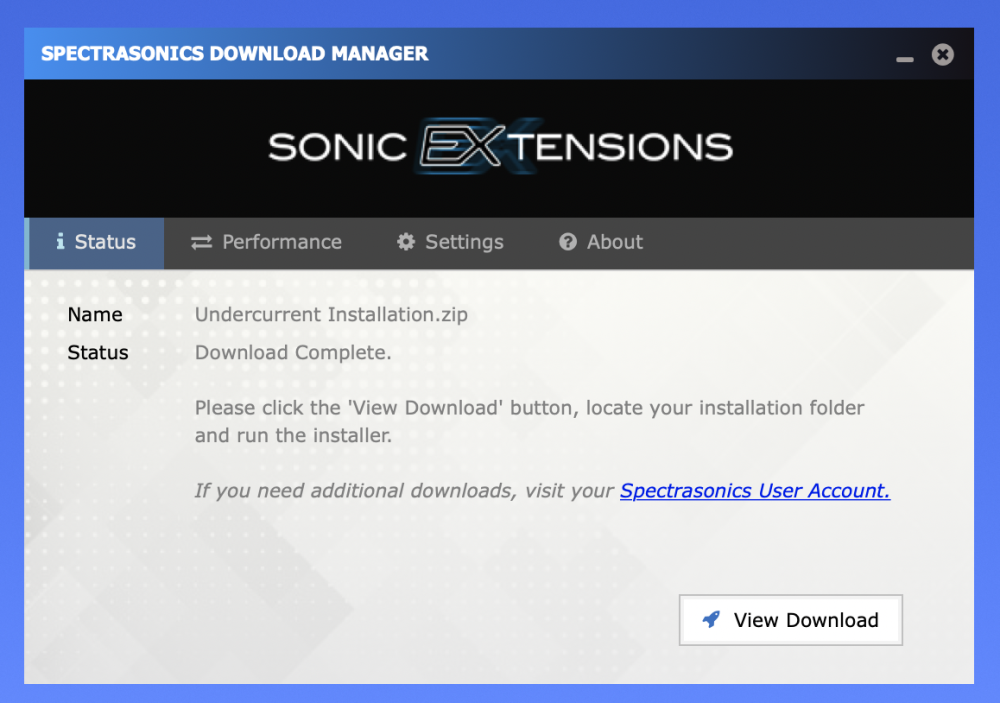Screen dimensions: 1000x703
Task: Select 'Undercurrent Installation.zip' file name text
Action: pyautogui.click(x=331, y=314)
